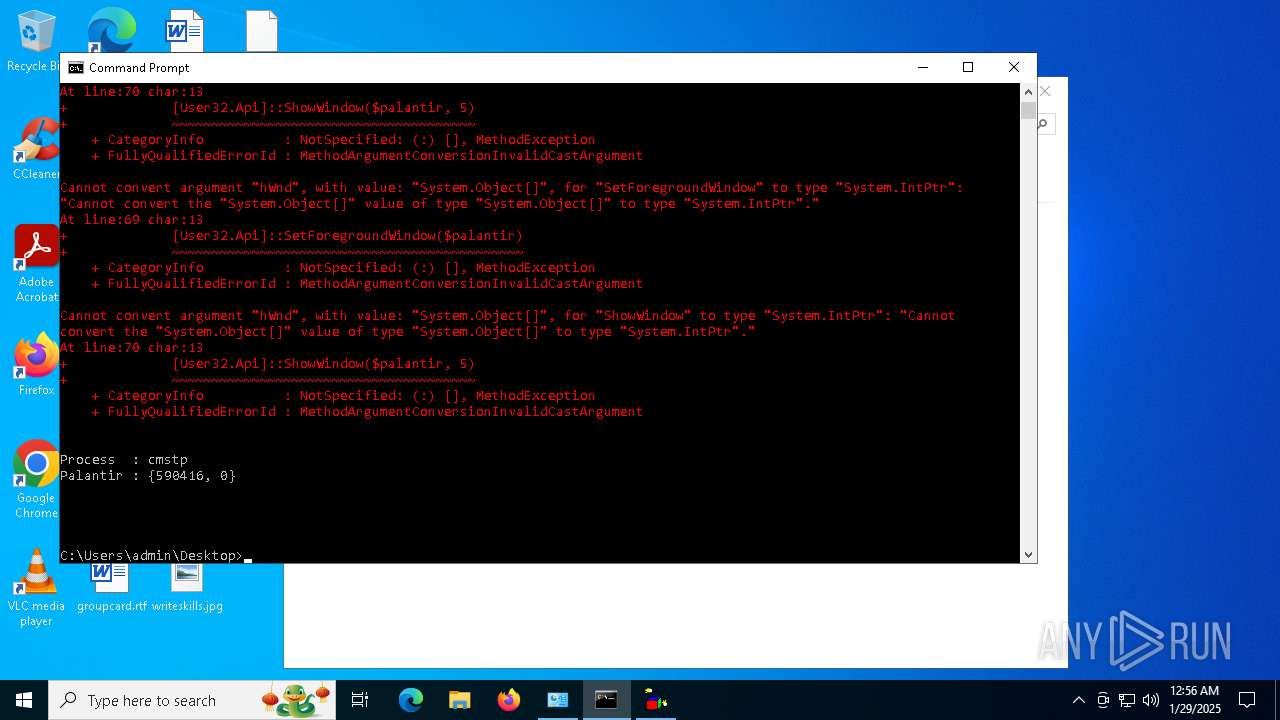Screen dimensions: 1280x720
Task: Open Microsoft Edge from the taskbar
Action: tap(411, 700)
